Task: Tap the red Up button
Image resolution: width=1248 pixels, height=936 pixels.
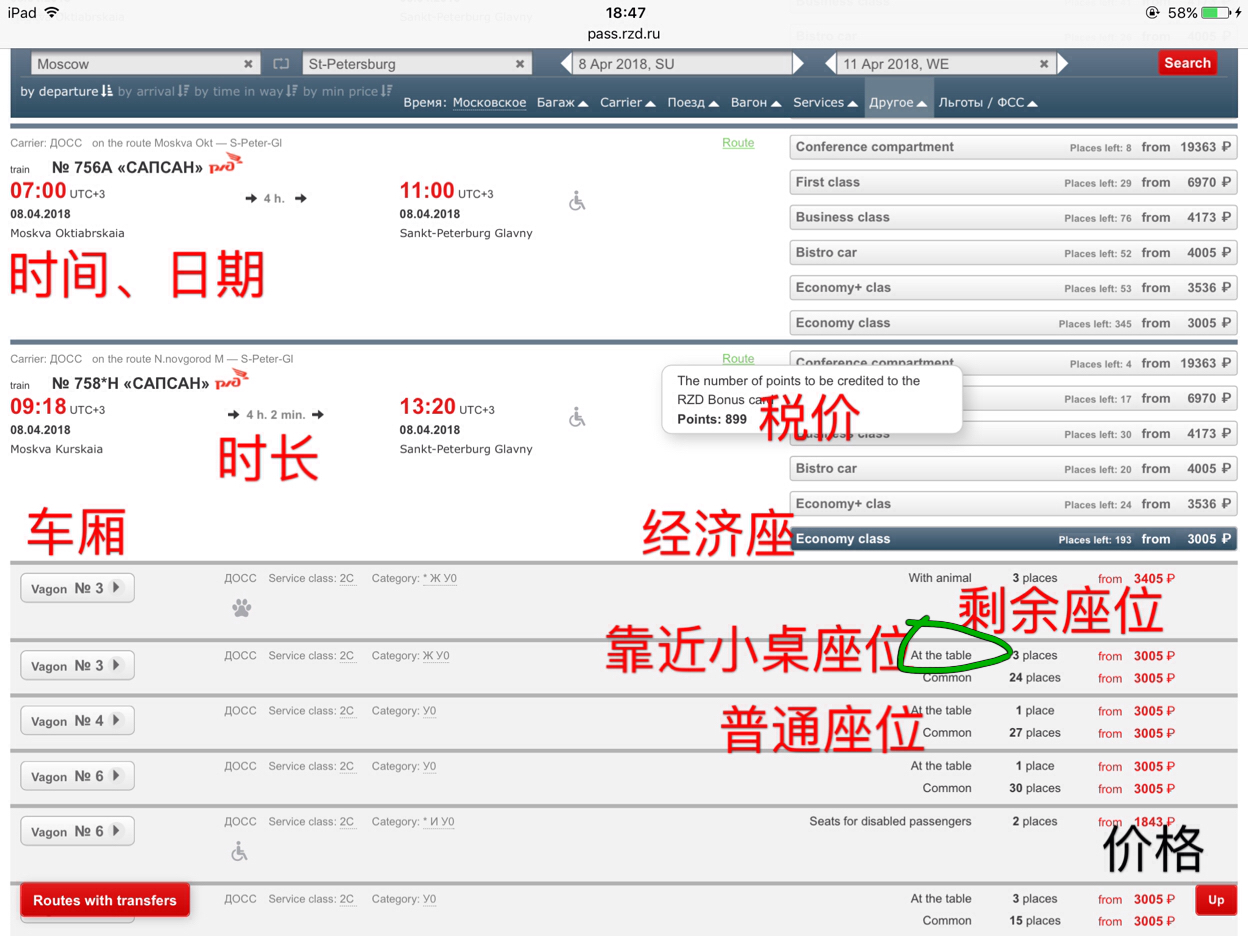Action: pyautogui.click(x=1216, y=900)
